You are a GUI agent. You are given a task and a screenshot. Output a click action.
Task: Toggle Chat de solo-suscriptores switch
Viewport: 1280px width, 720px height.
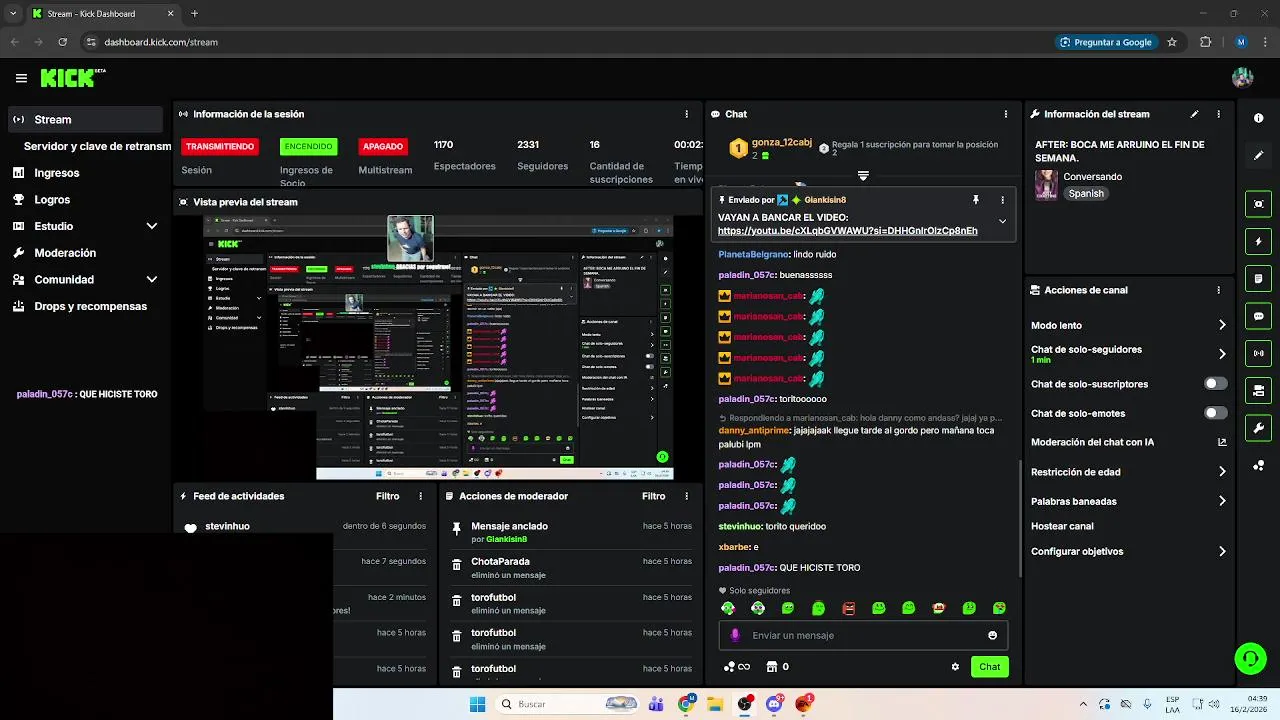point(1215,384)
